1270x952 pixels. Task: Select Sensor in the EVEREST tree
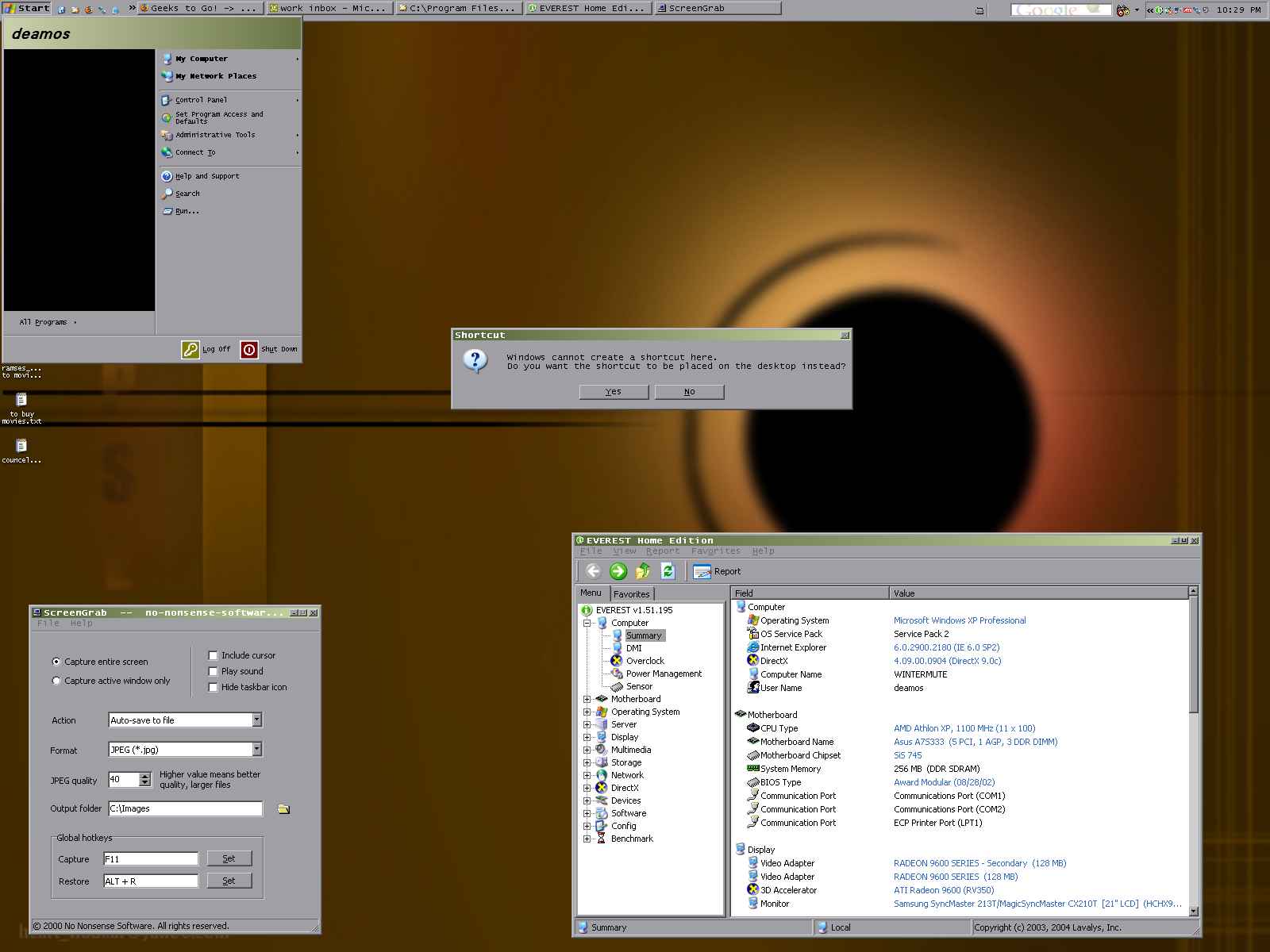coord(639,686)
